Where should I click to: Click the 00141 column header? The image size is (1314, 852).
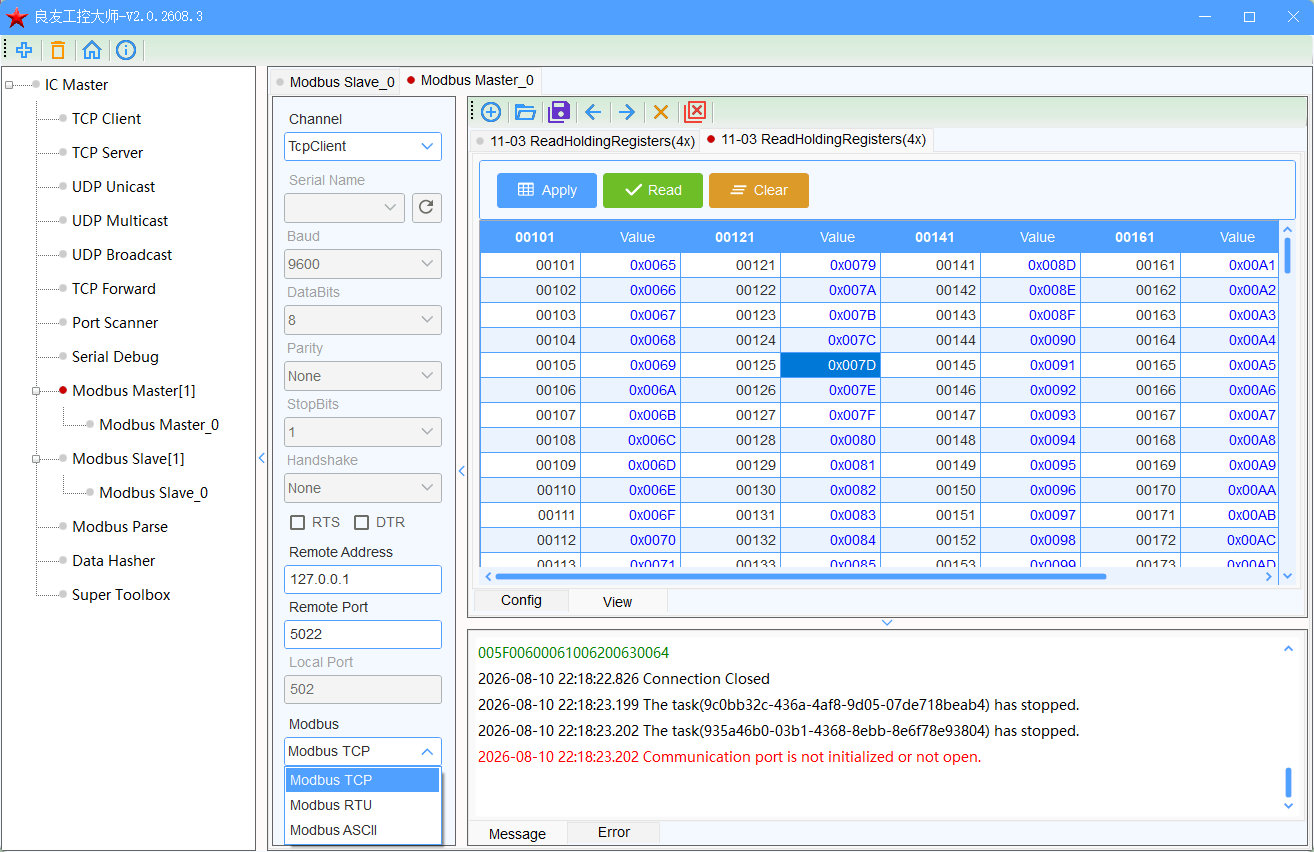tap(934, 237)
